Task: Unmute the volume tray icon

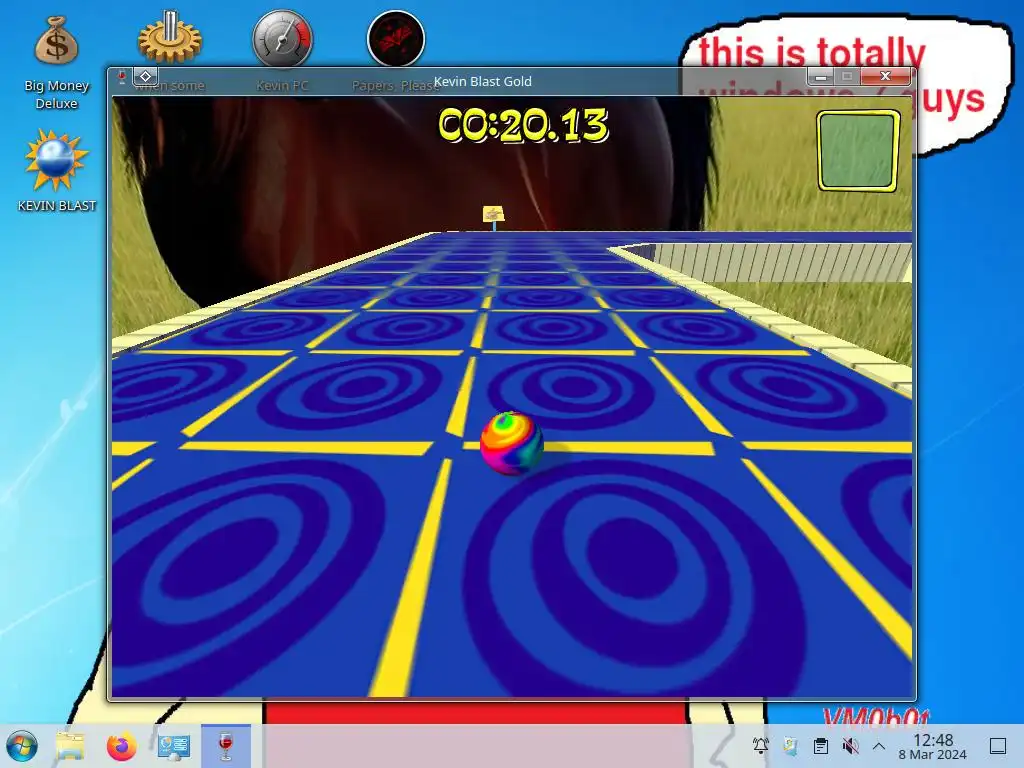Action: 850,746
